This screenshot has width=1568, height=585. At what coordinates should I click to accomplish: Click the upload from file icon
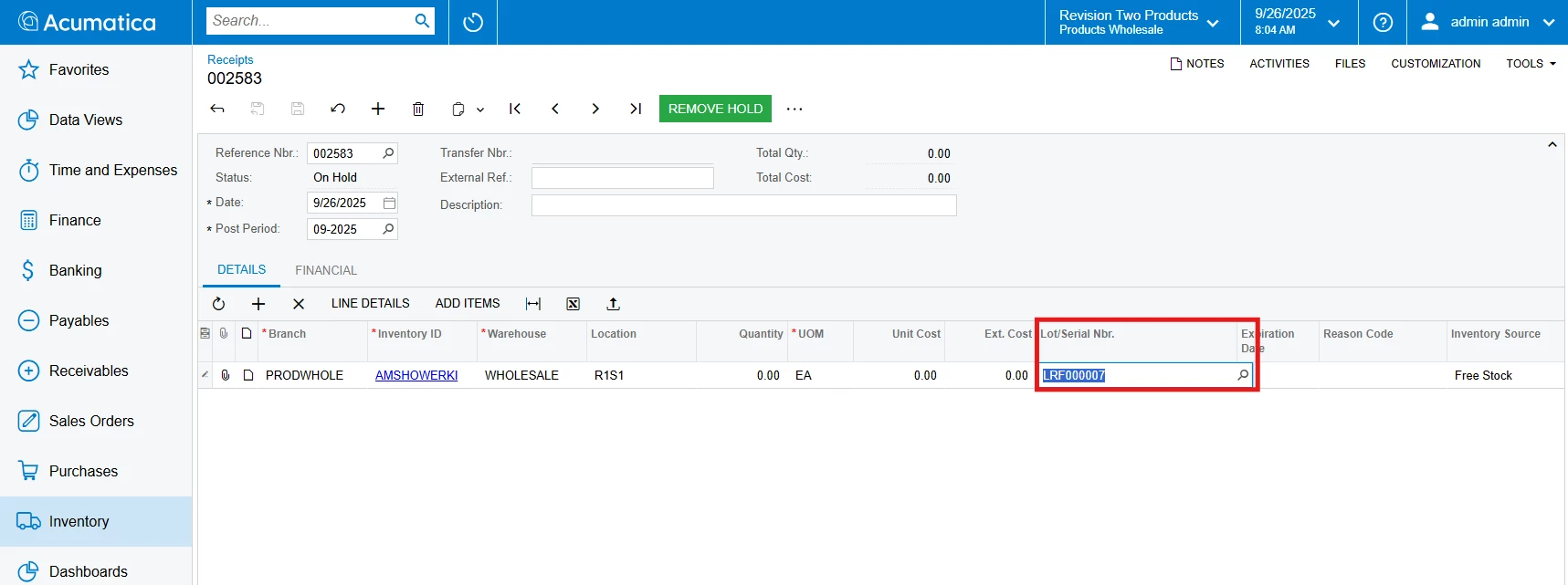coord(614,304)
